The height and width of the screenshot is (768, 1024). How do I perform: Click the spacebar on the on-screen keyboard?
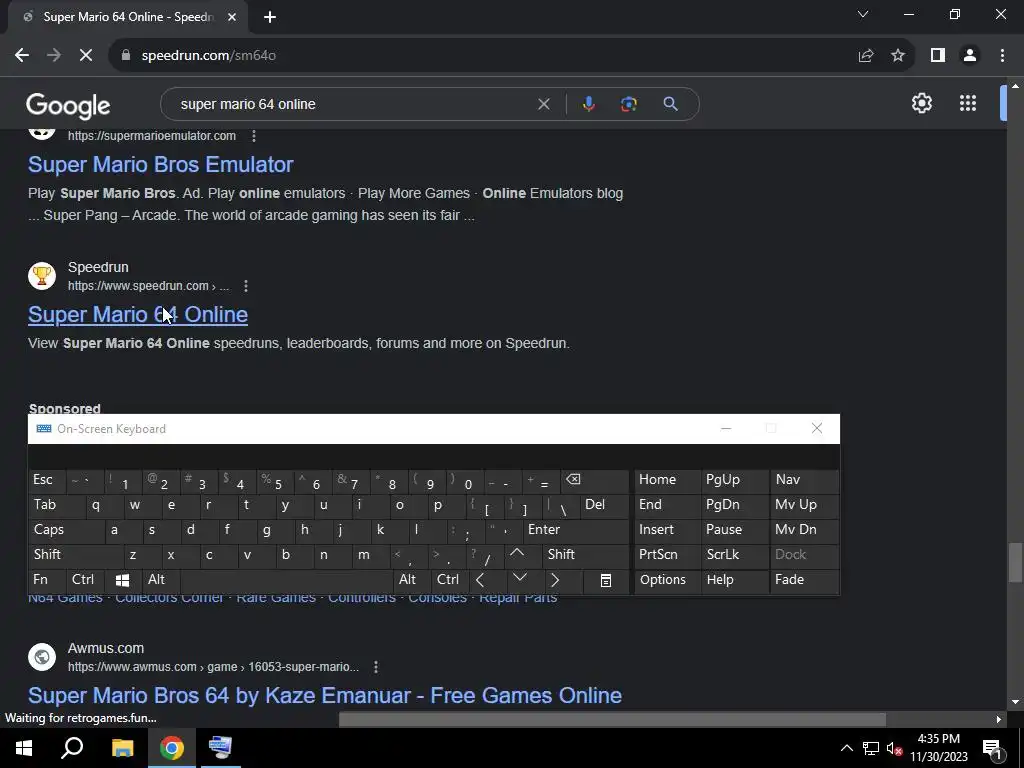pyautogui.click(x=287, y=580)
